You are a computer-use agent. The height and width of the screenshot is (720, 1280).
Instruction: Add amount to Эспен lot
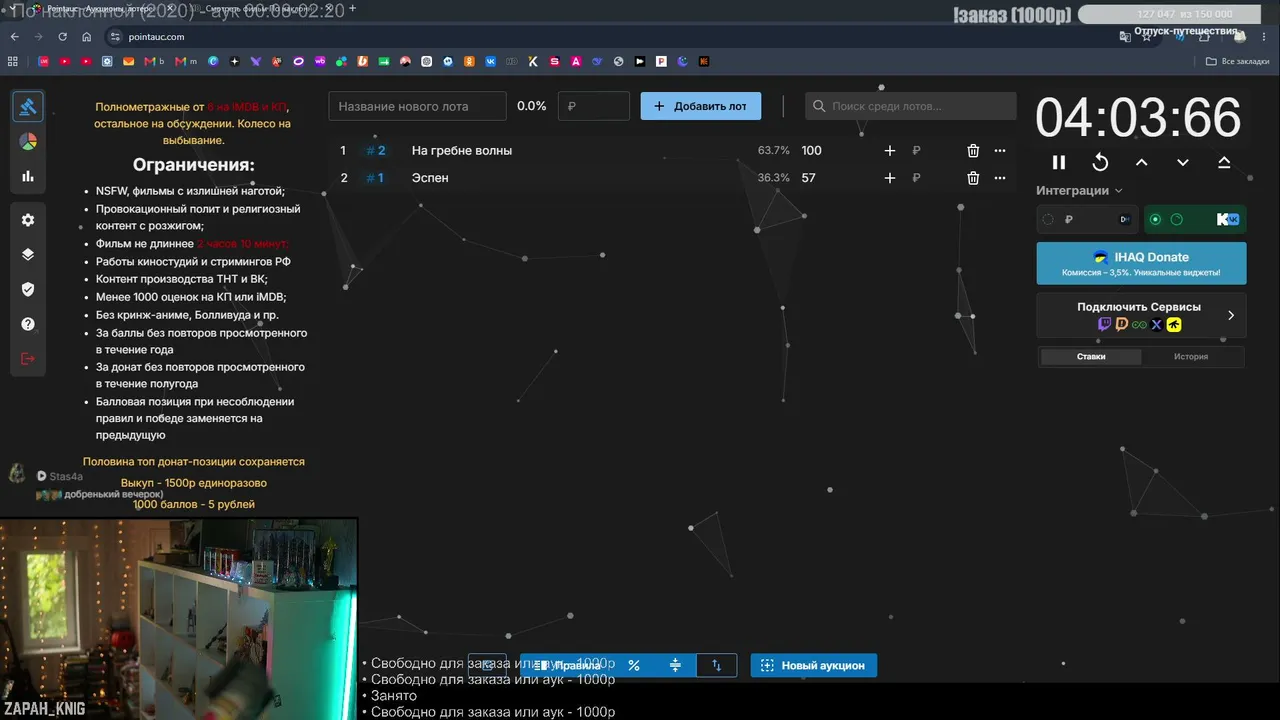coord(890,178)
